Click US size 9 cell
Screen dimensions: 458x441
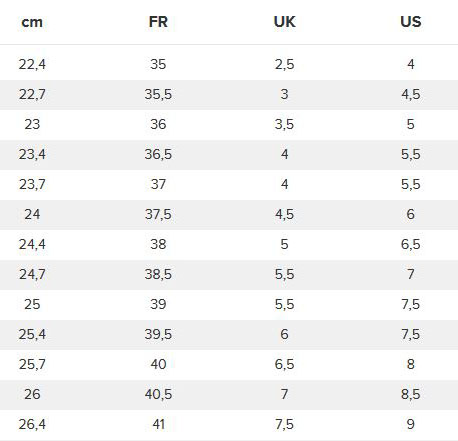click(411, 424)
